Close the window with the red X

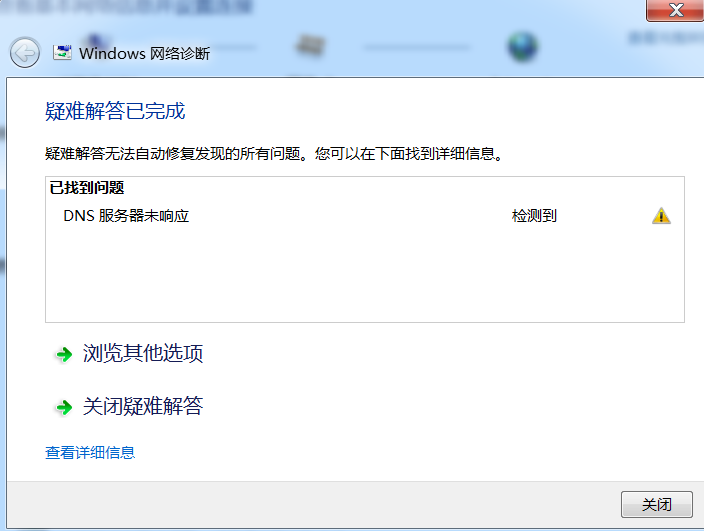click(675, 10)
